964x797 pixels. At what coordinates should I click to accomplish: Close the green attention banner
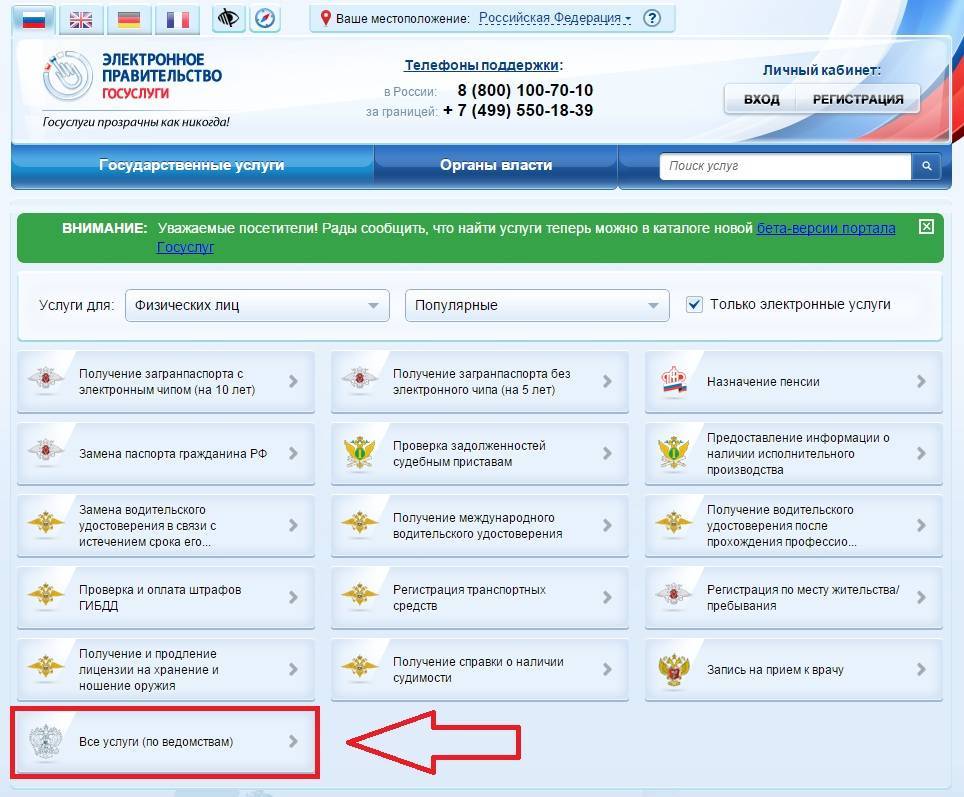coord(926,227)
